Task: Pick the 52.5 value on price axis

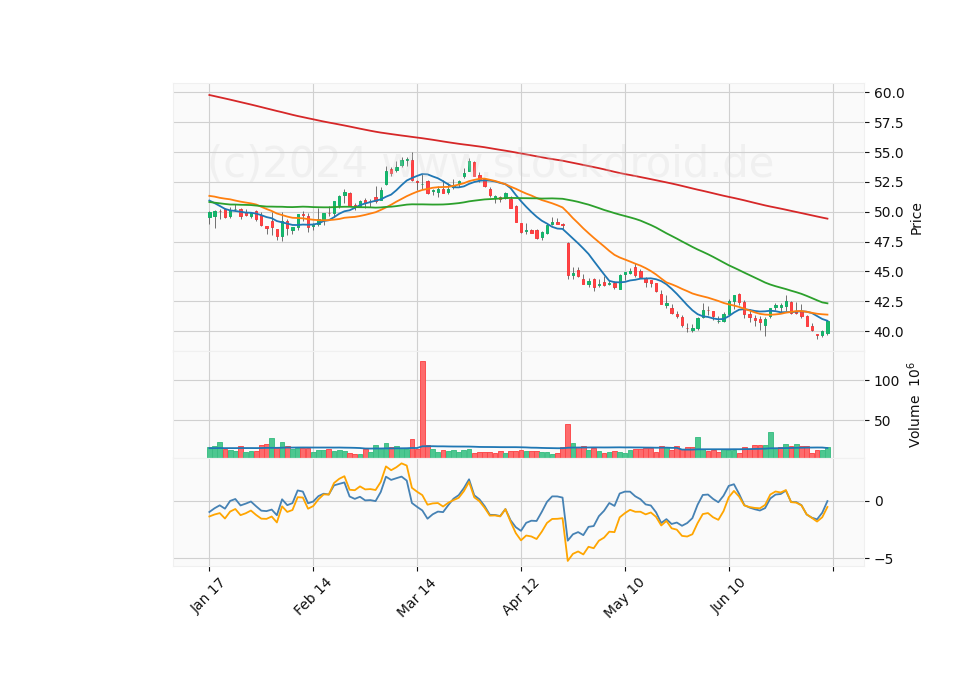Action: tap(889, 182)
